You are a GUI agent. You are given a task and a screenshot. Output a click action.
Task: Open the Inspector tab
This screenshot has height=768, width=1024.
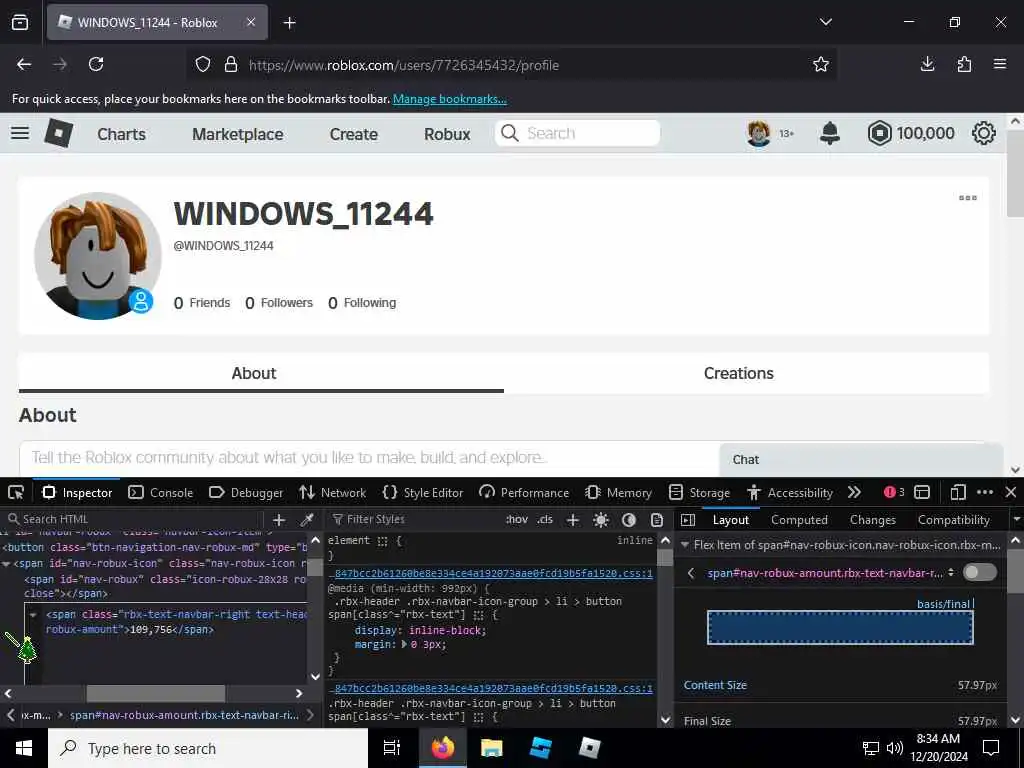tap(78, 492)
